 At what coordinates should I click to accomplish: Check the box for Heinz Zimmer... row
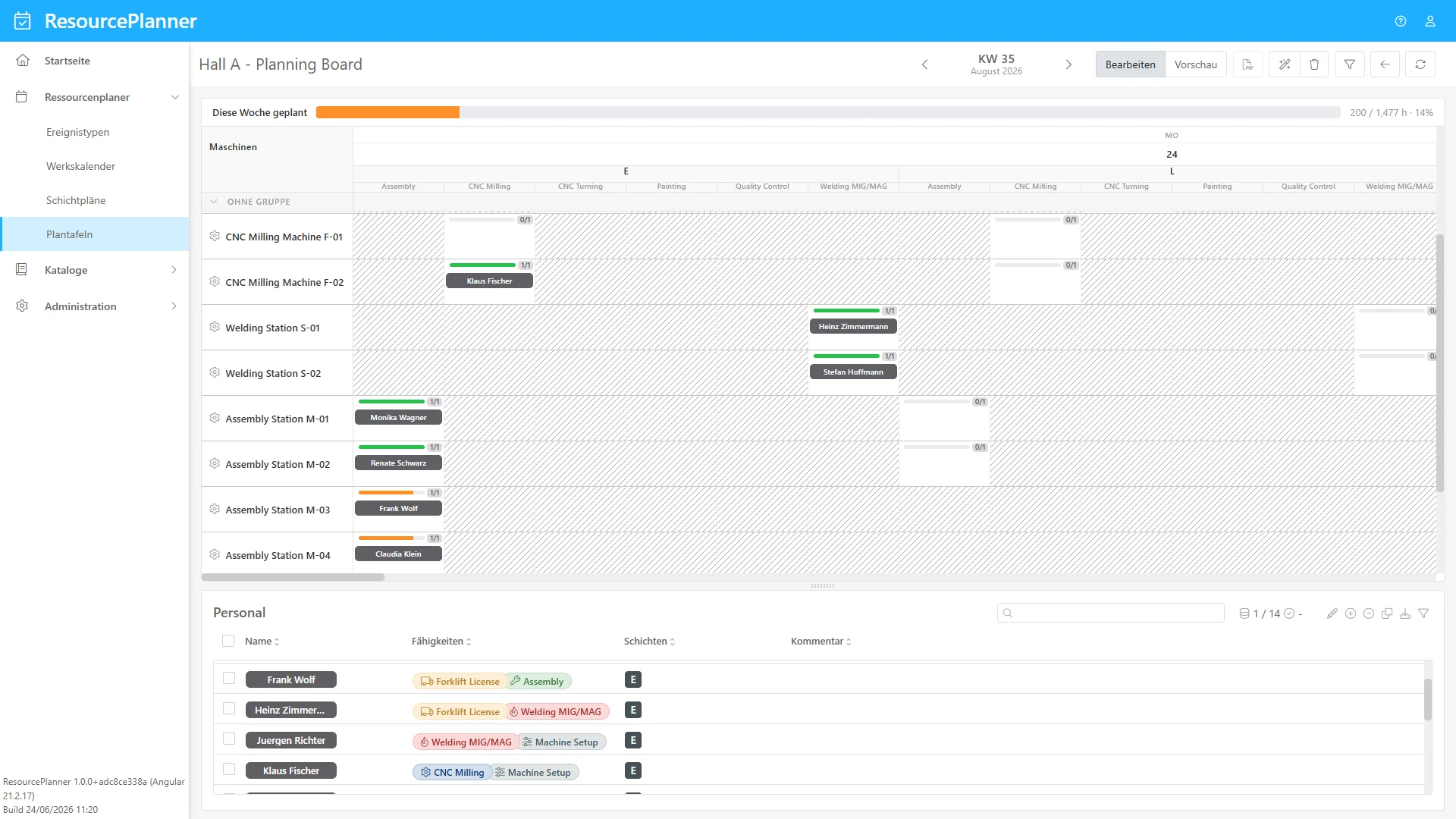[x=229, y=708]
